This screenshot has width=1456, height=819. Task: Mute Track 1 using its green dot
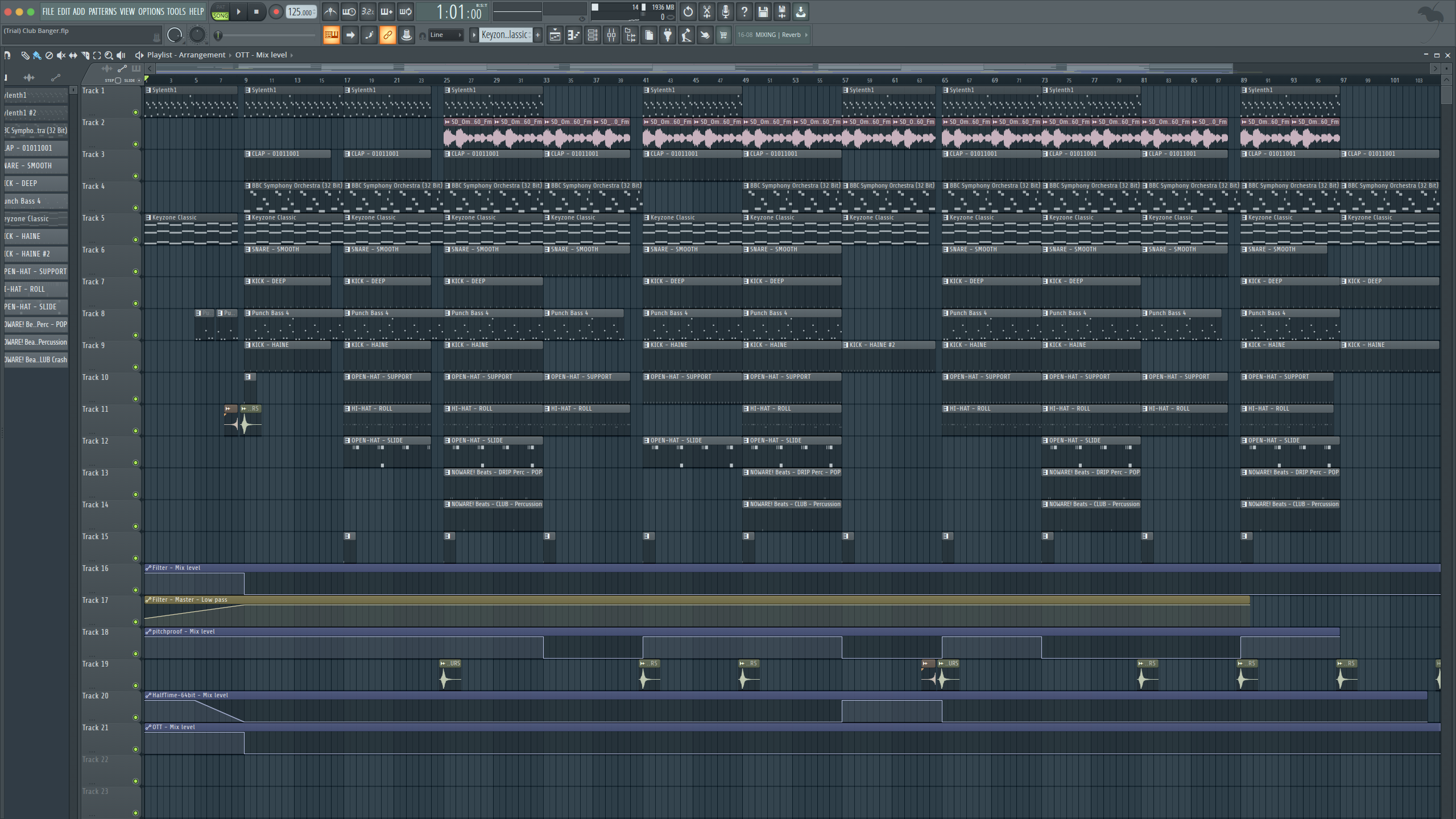coord(135,113)
